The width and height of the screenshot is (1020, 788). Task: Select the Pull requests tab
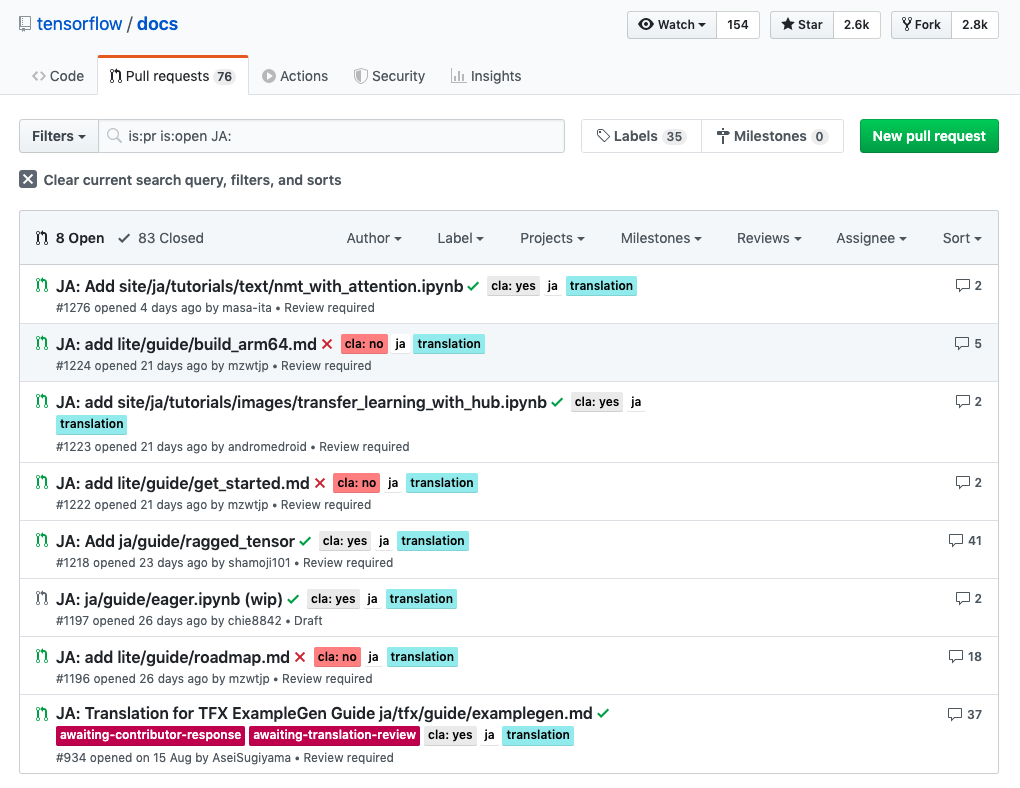tap(172, 76)
